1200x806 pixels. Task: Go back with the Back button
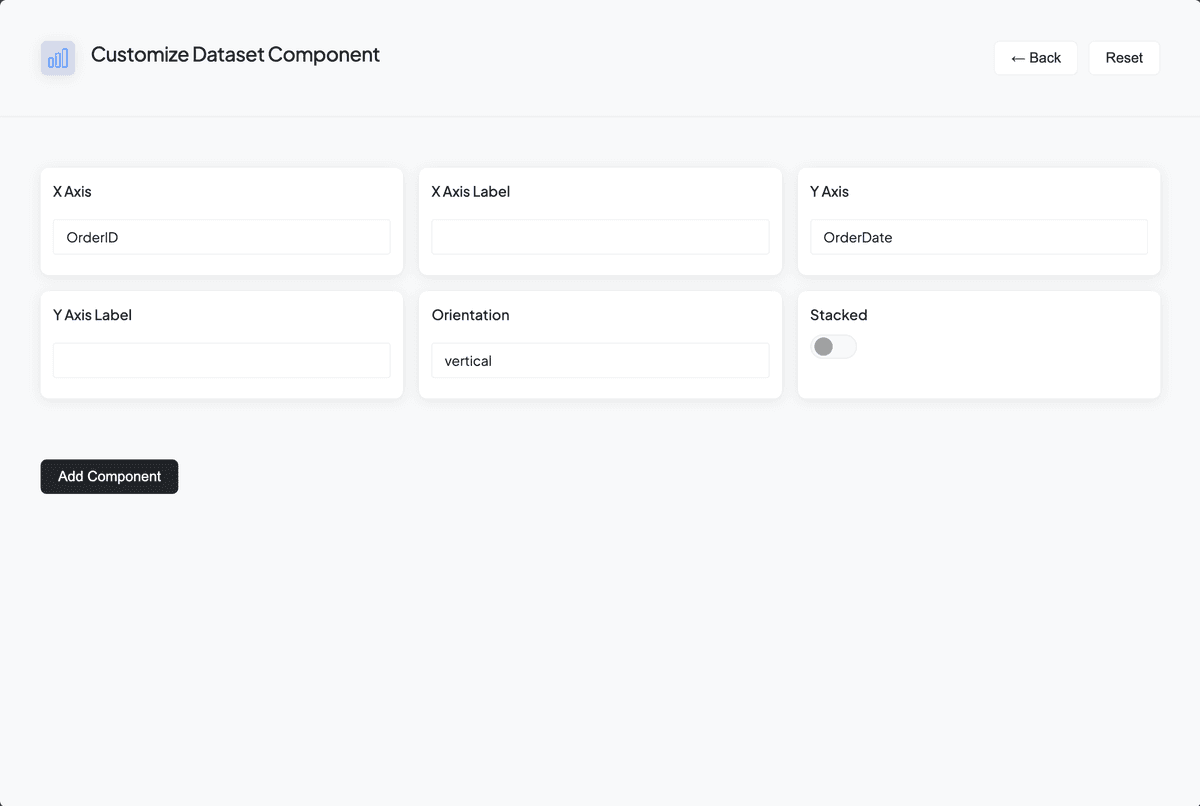[x=1035, y=58]
